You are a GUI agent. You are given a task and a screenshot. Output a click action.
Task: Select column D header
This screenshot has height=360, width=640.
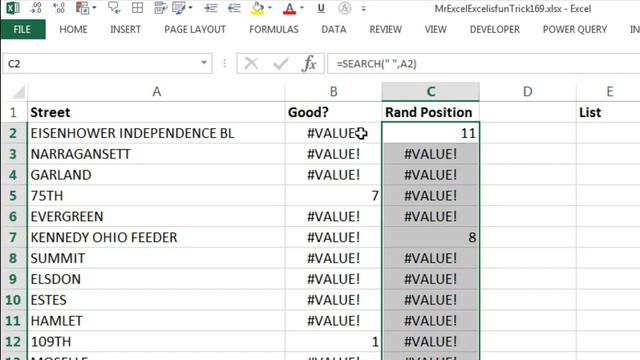click(528, 91)
